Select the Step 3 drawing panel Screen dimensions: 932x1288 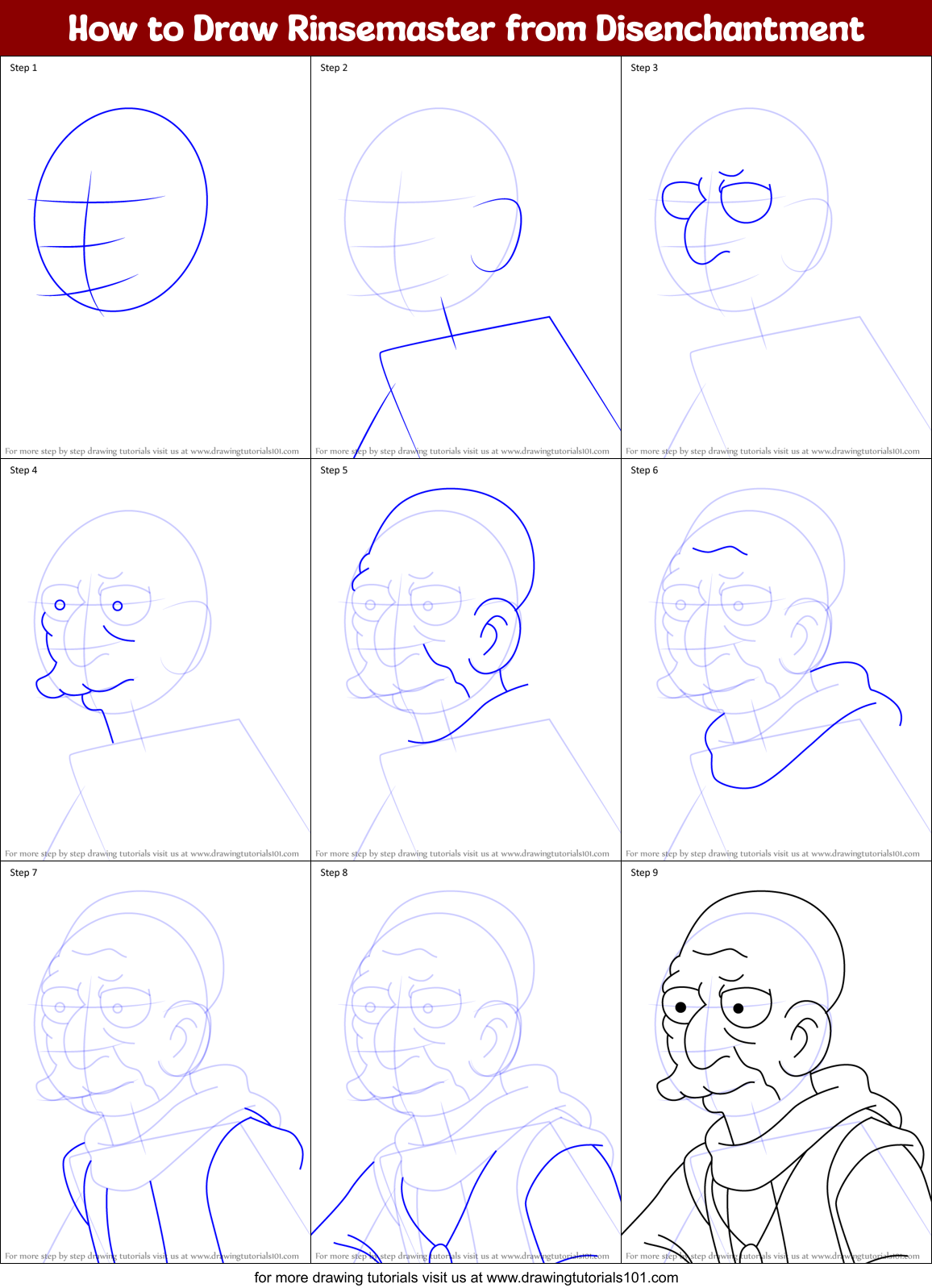tap(776, 257)
